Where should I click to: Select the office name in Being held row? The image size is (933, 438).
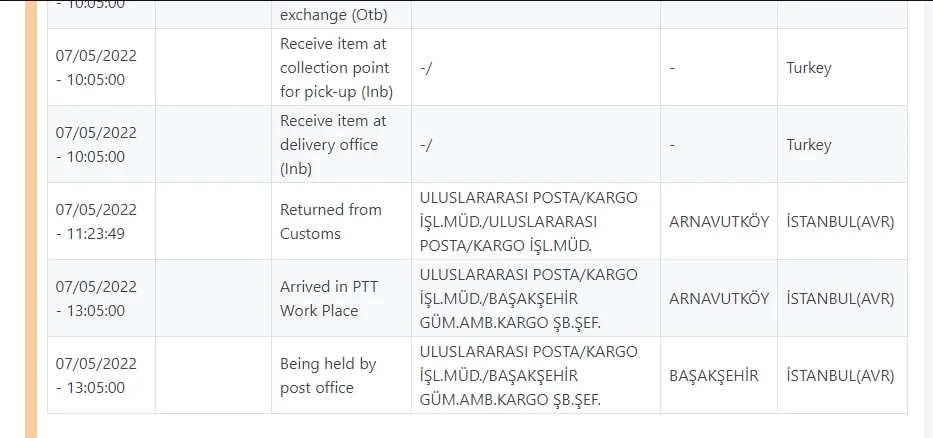[x=528, y=375]
